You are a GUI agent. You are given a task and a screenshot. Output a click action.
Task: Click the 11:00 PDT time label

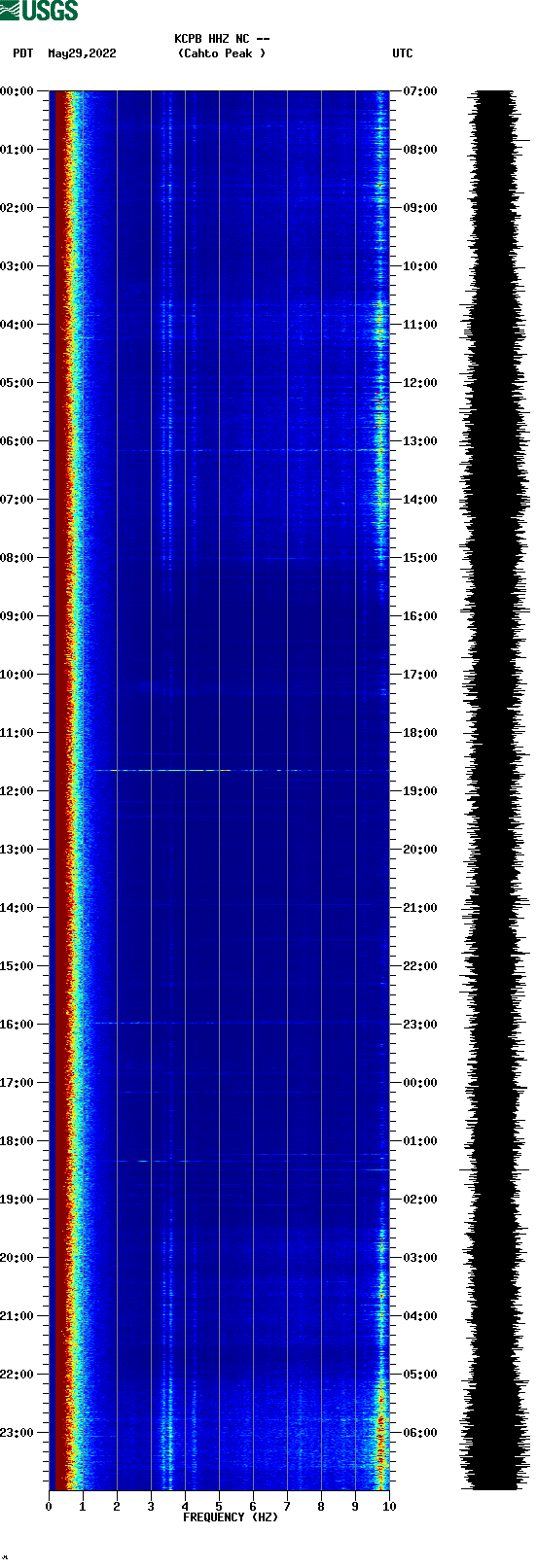point(17,733)
